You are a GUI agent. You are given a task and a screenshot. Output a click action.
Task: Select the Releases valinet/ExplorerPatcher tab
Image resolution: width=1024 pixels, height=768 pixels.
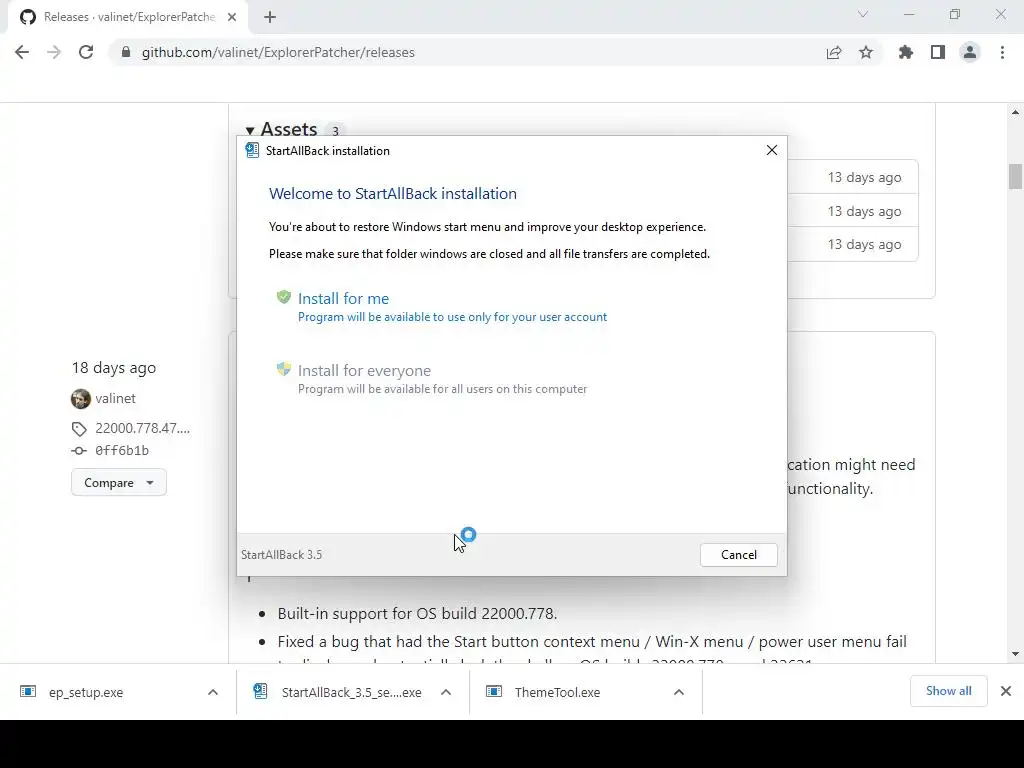(129, 17)
